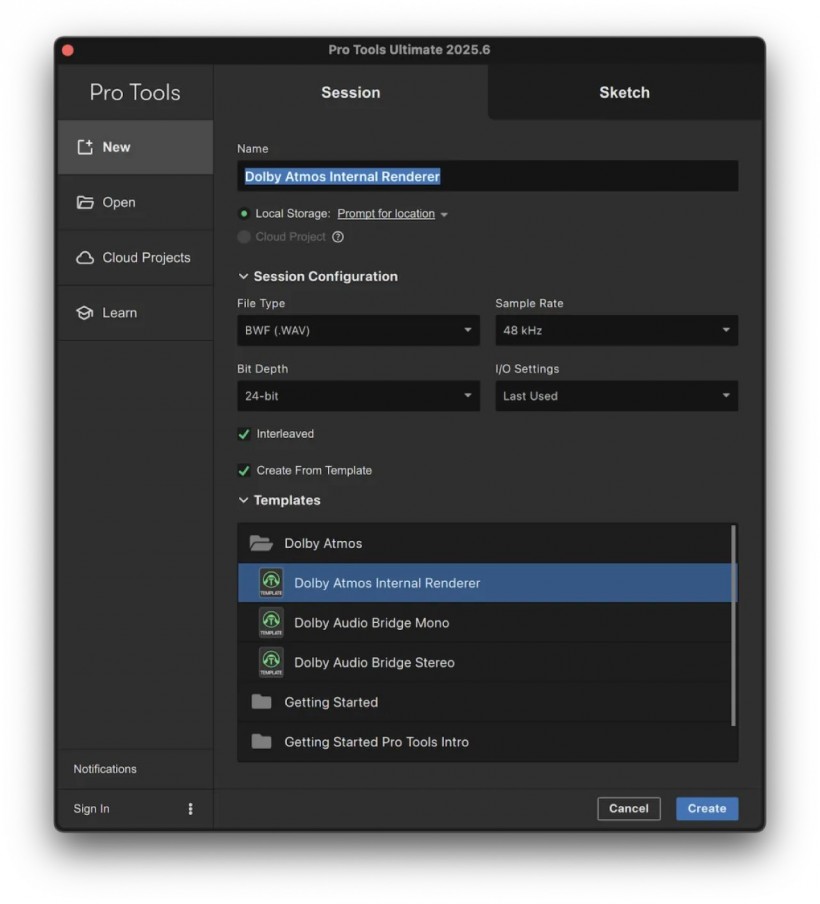
Task: Select Open in the sidebar
Action: pyautogui.click(x=136, y=202)
